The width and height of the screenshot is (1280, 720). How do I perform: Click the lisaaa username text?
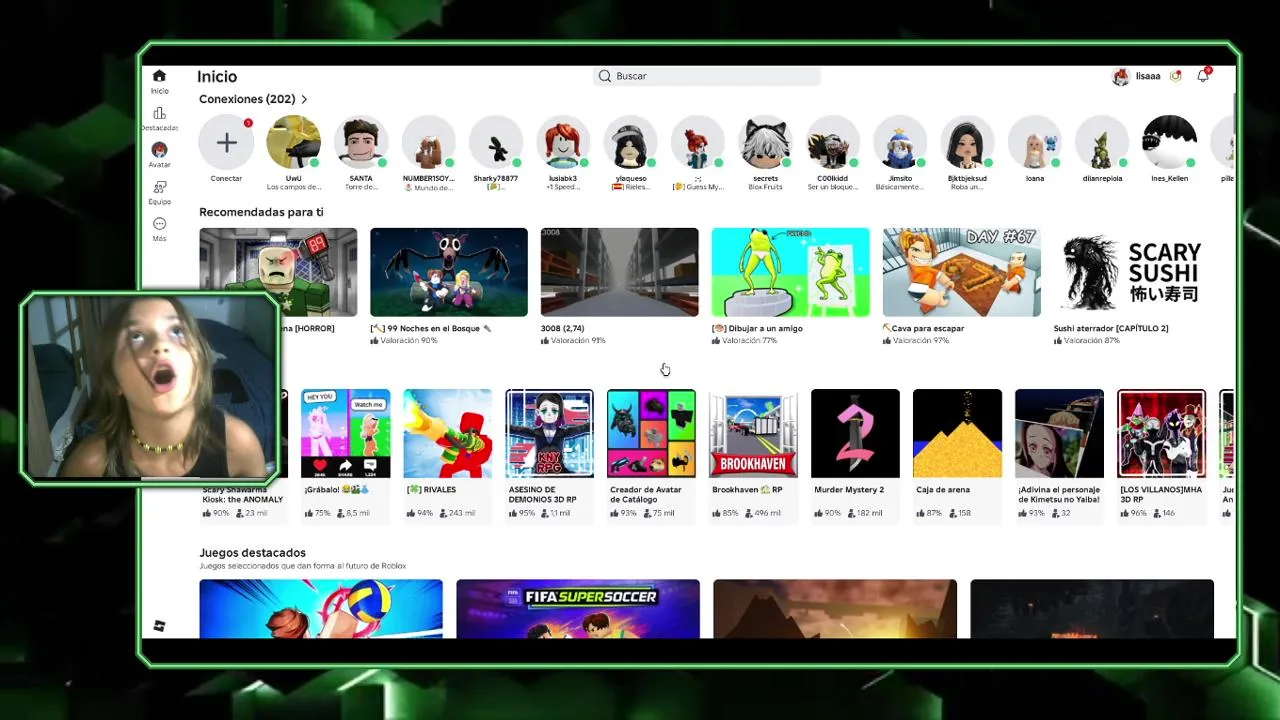click(1148, 76)
